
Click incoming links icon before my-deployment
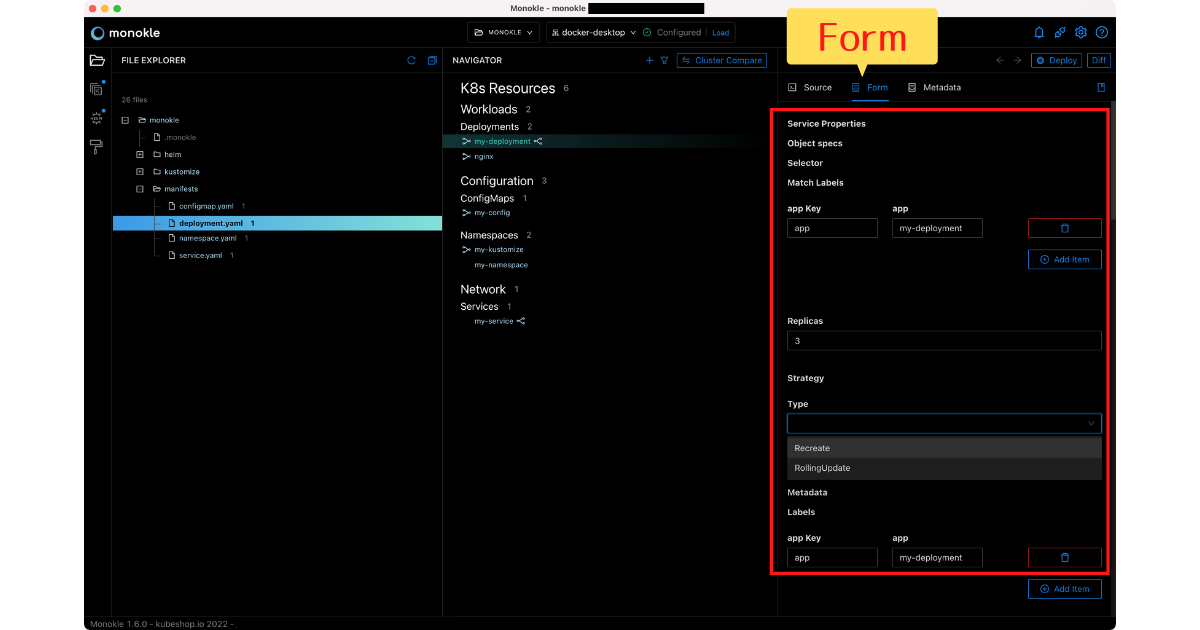(466, 141)
